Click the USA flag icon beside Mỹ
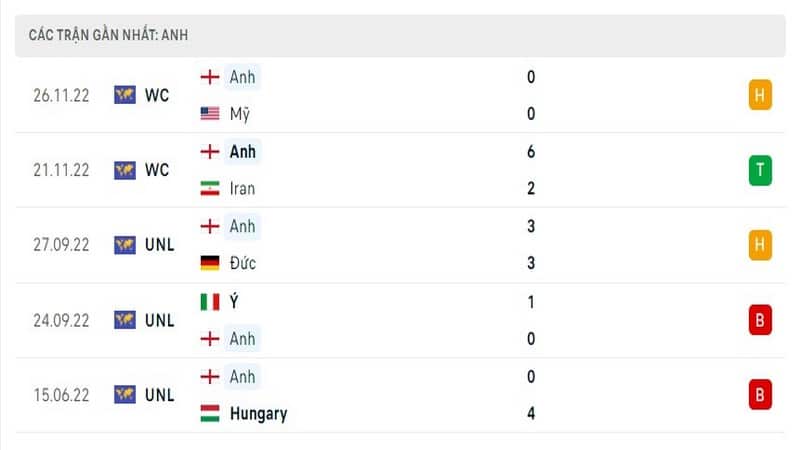 pyautogui.click(x=210, y=113)
